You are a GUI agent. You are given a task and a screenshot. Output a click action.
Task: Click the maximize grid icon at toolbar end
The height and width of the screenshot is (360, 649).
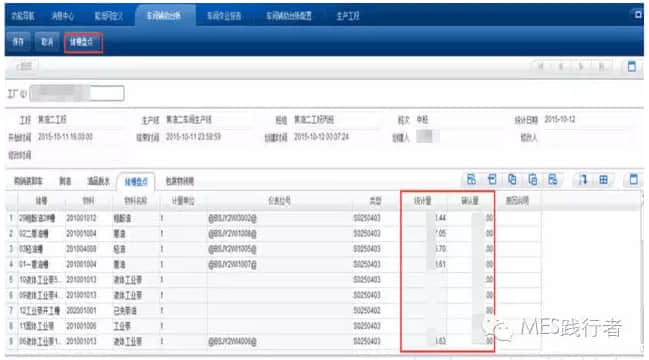(x=634, y=180)
